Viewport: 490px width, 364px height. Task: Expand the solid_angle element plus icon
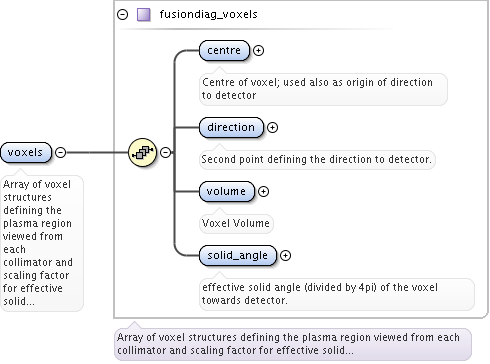tap(285, 255)
